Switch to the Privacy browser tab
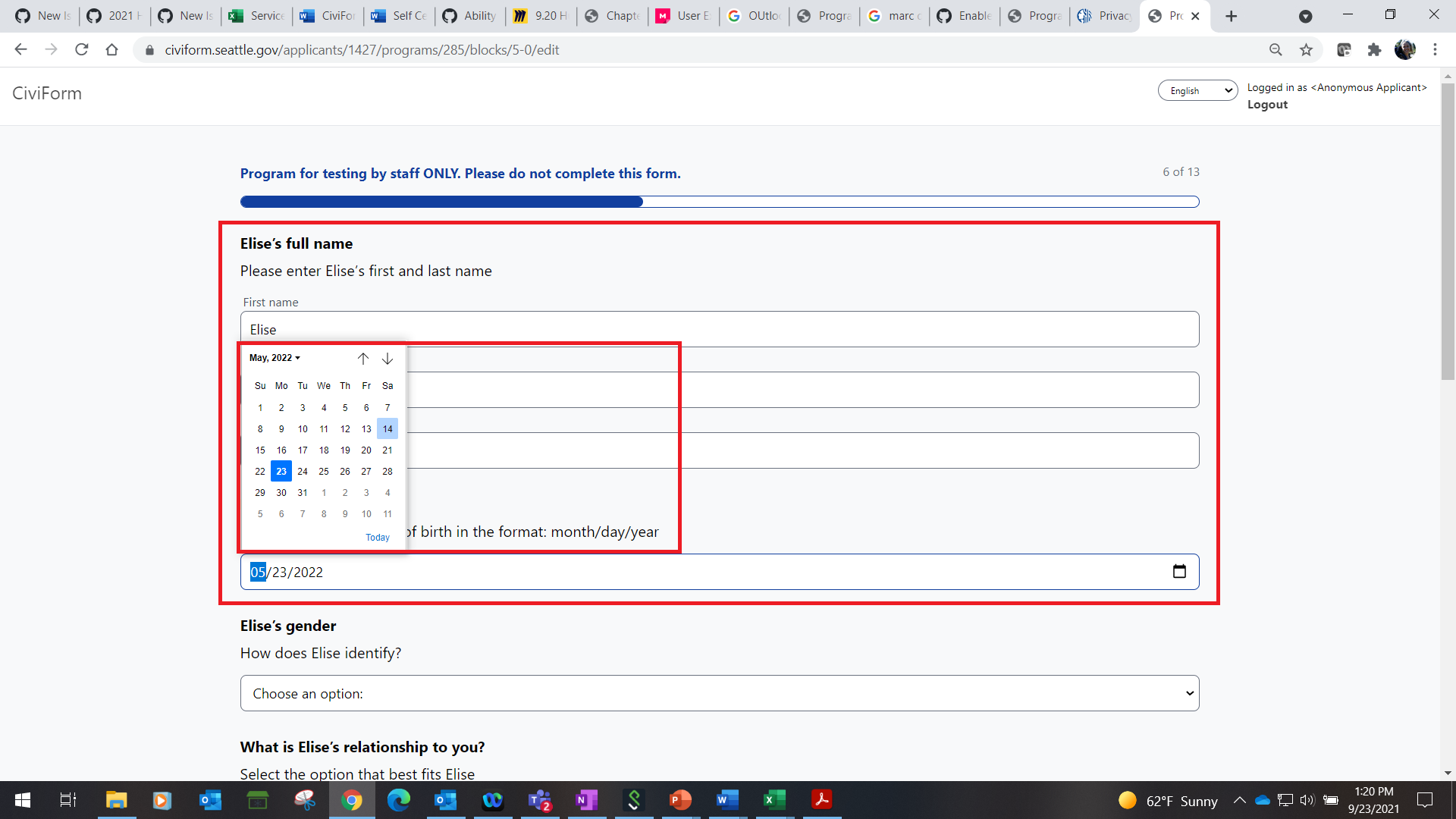This screenshot has width=1456, height=819. (x=1105, y=16)
